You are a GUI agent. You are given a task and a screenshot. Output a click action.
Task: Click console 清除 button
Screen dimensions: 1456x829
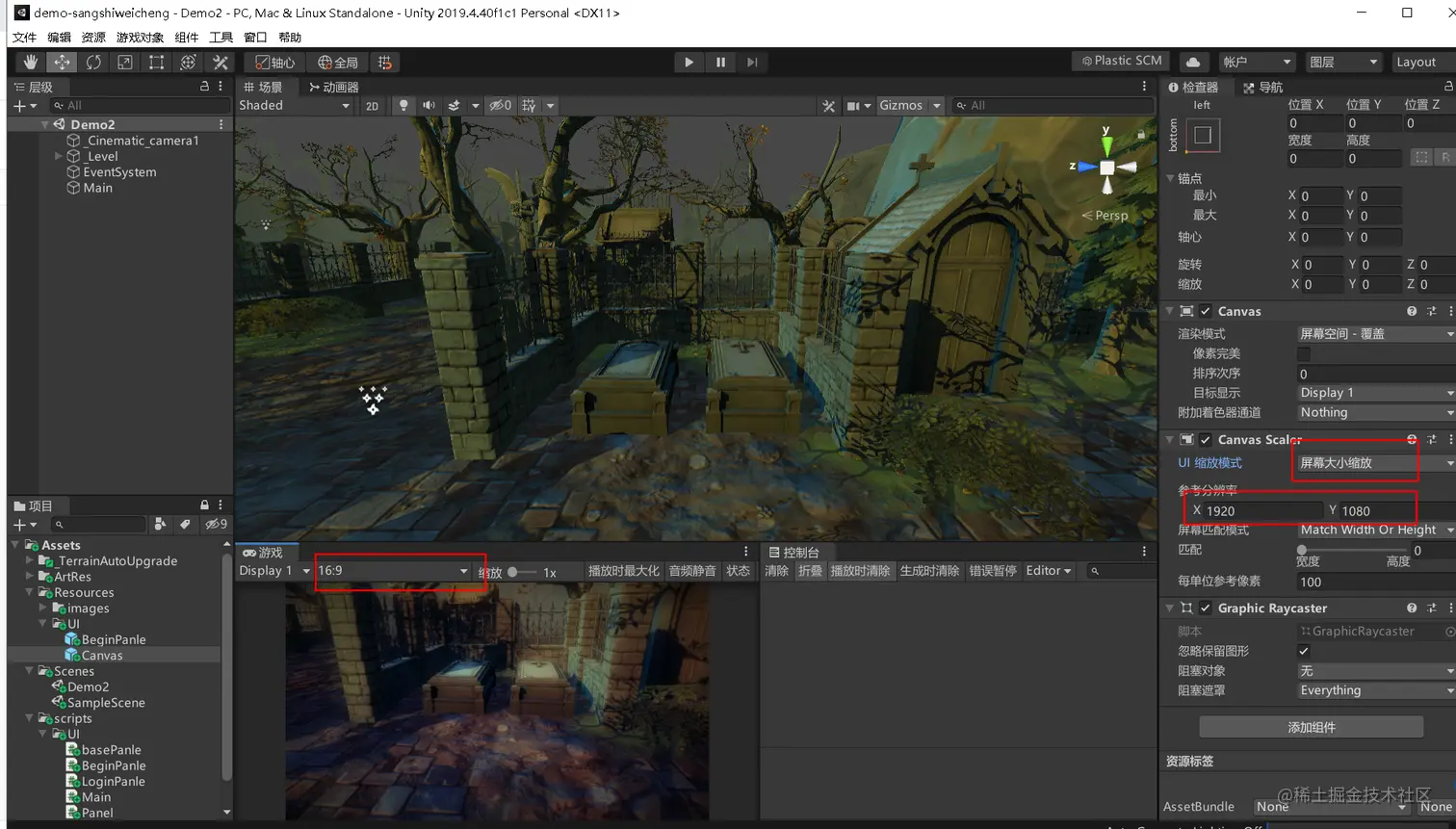coord(777,571)
